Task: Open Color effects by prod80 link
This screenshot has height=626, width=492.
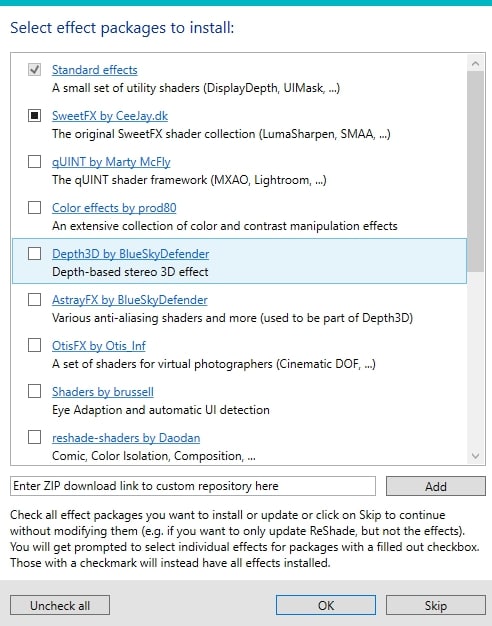Action: click(114, 208)
